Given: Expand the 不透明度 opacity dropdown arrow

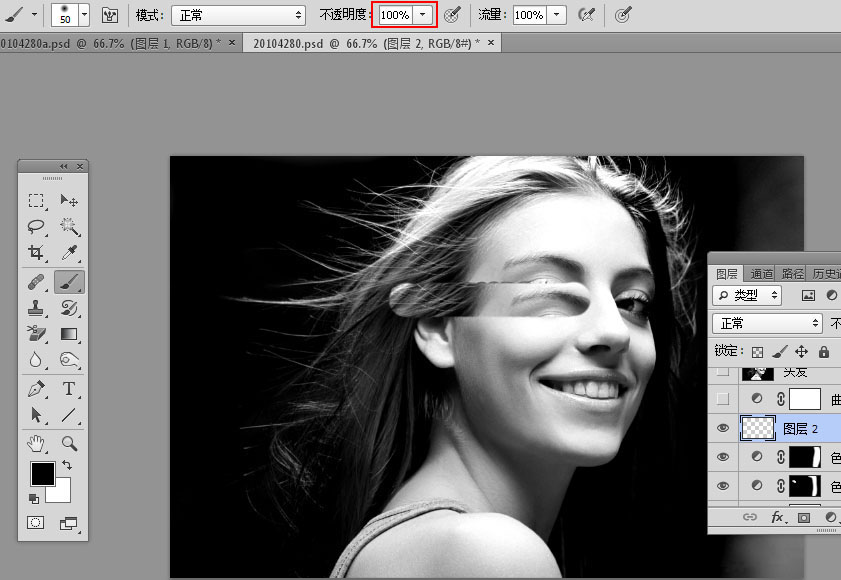Looking at the screenshot, I should pyautogui.click(x=424, y=15).
